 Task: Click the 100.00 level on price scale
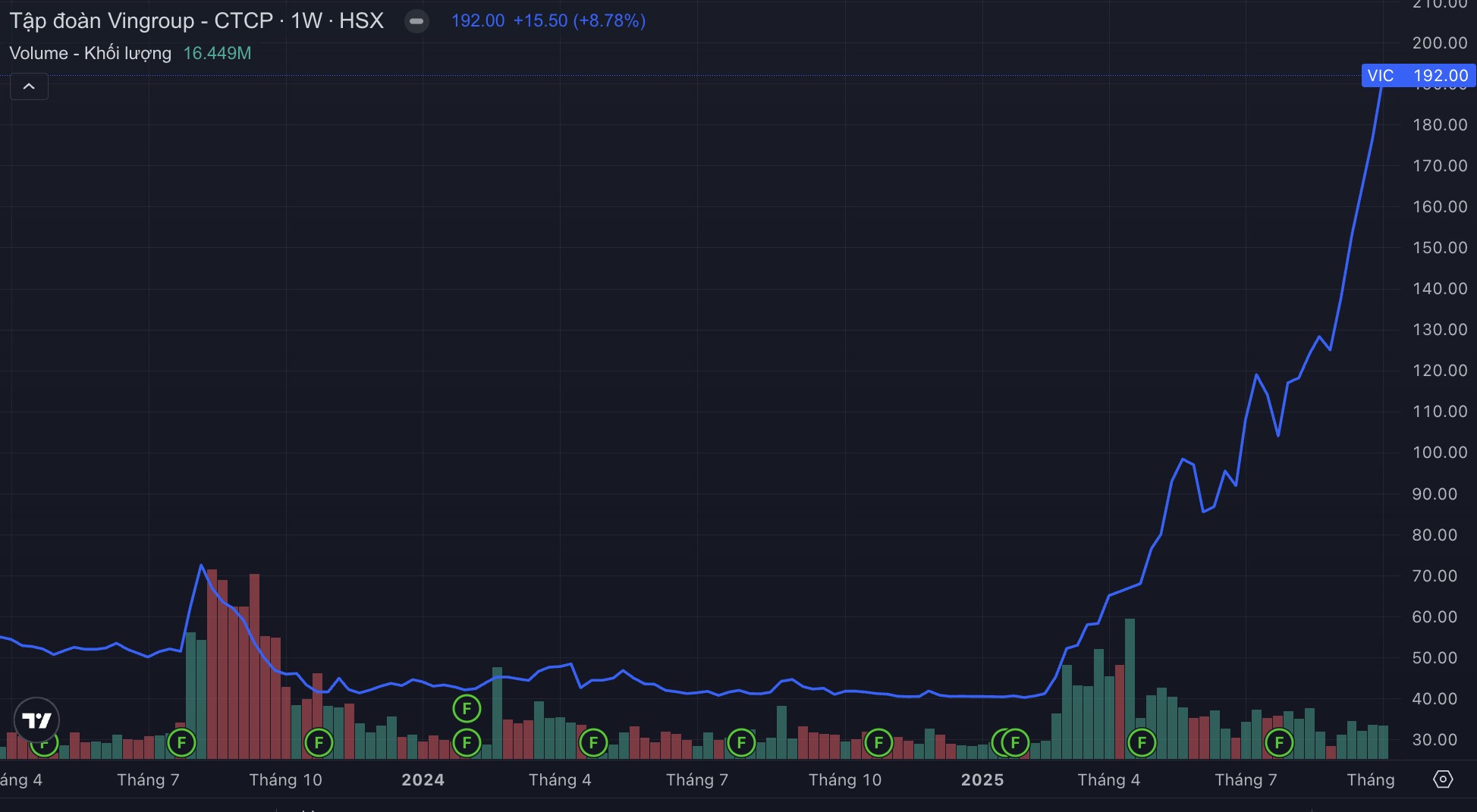point(1439,453)
